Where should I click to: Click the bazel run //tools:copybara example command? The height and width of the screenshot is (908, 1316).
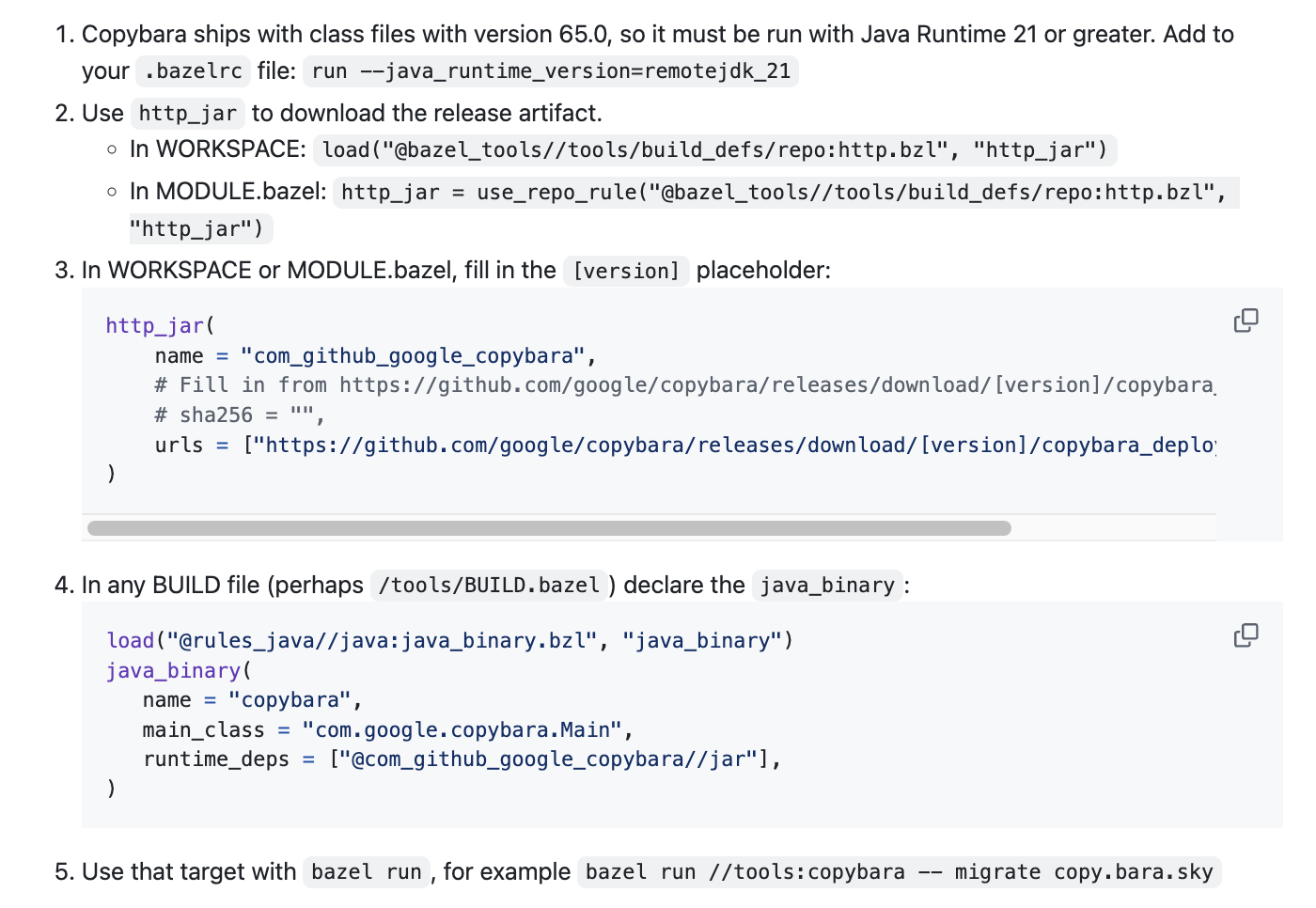[899, 872]
